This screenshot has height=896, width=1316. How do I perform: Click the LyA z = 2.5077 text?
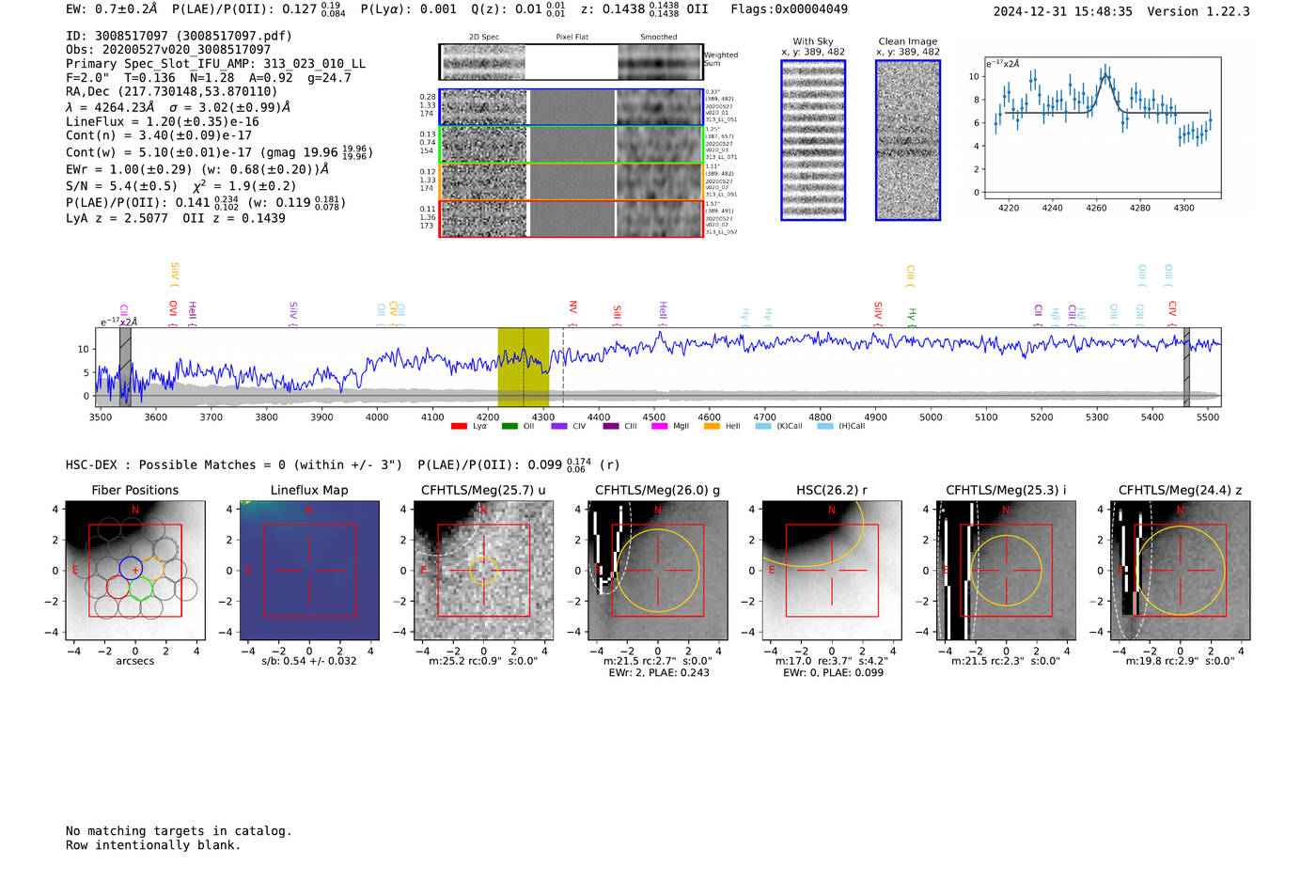click(x=117, y=218)
